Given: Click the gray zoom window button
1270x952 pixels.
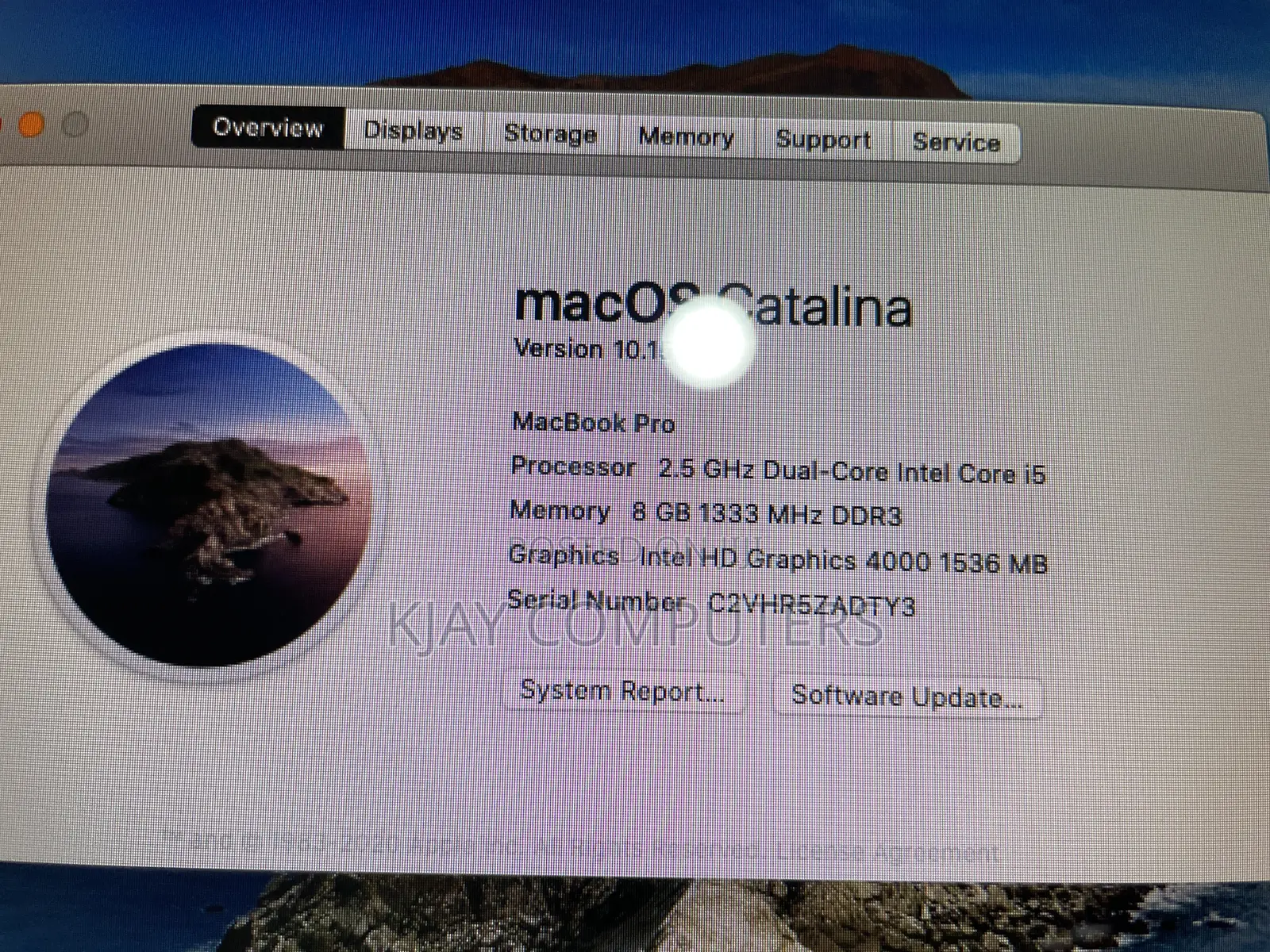Looking at the screenshot, I should pyautogui.click(x=75, y=125).
